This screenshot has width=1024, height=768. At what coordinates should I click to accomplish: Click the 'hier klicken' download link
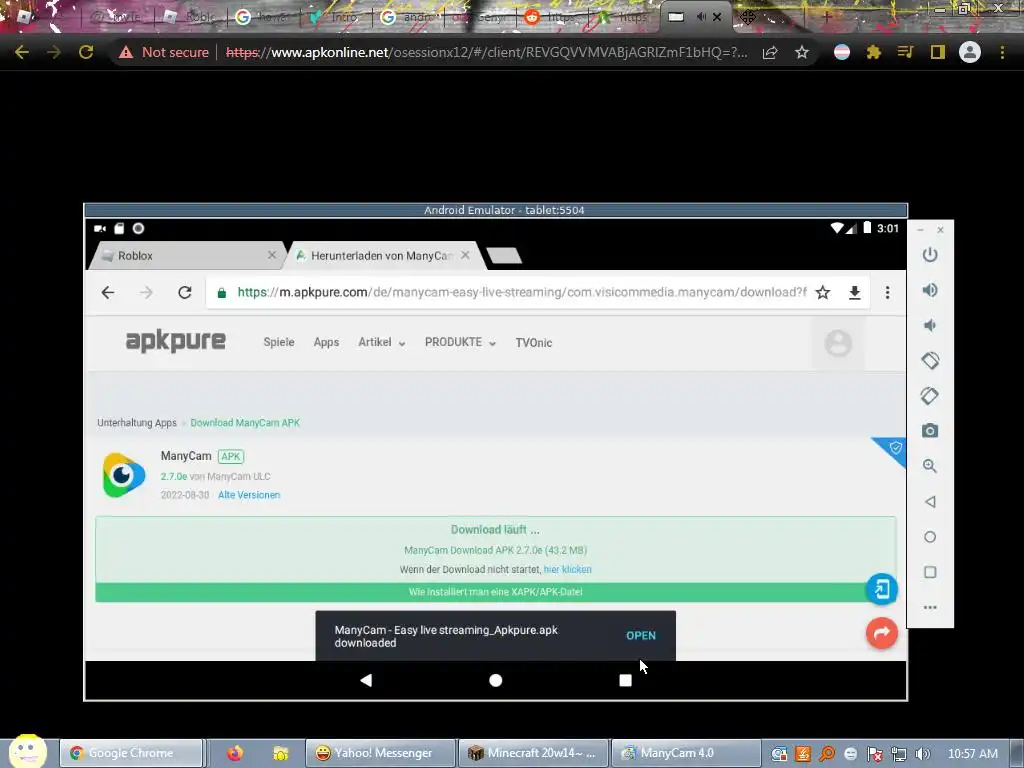568,569
